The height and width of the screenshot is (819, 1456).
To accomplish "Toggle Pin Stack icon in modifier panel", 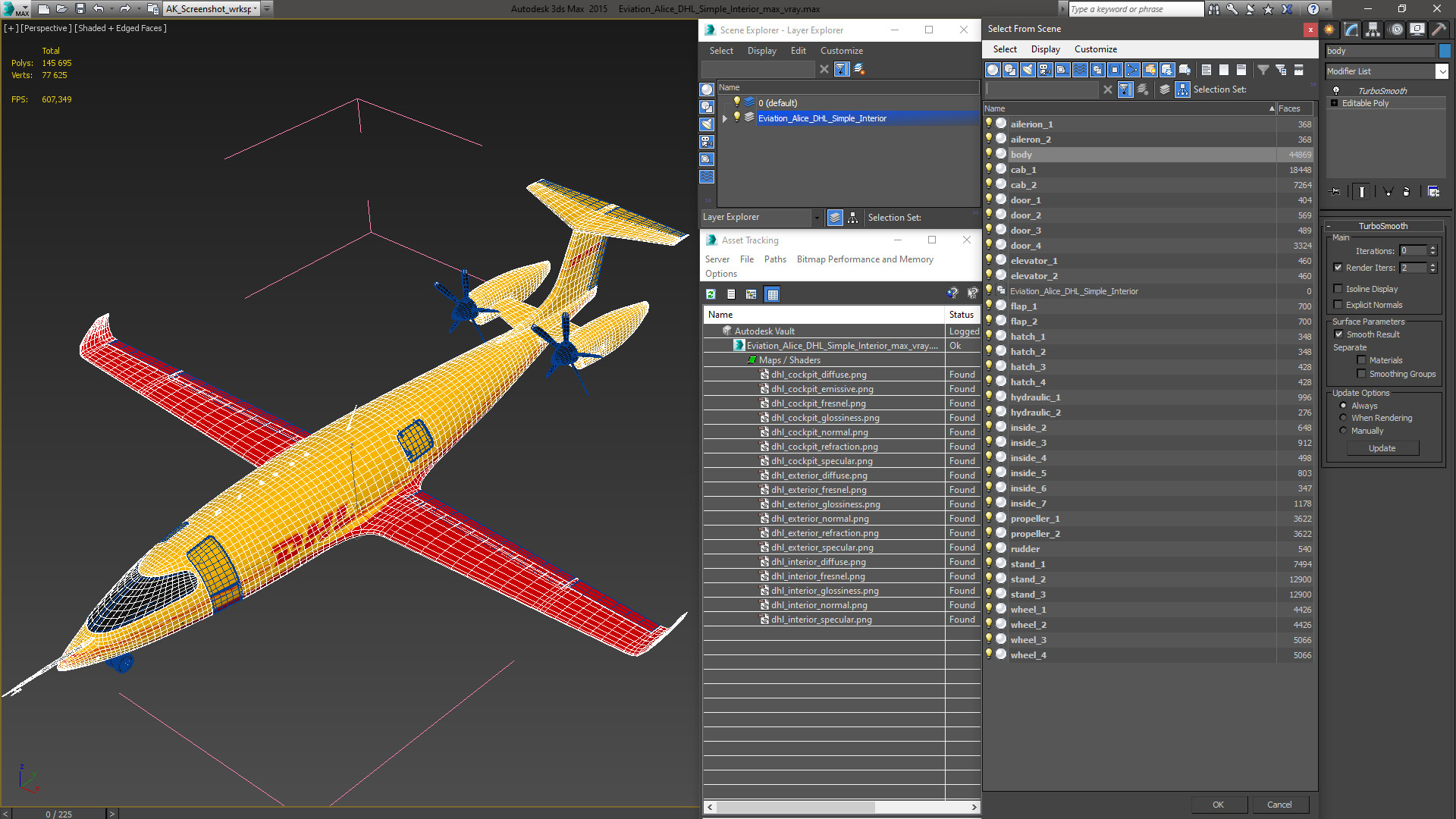I will click(x=1335, y=192).
